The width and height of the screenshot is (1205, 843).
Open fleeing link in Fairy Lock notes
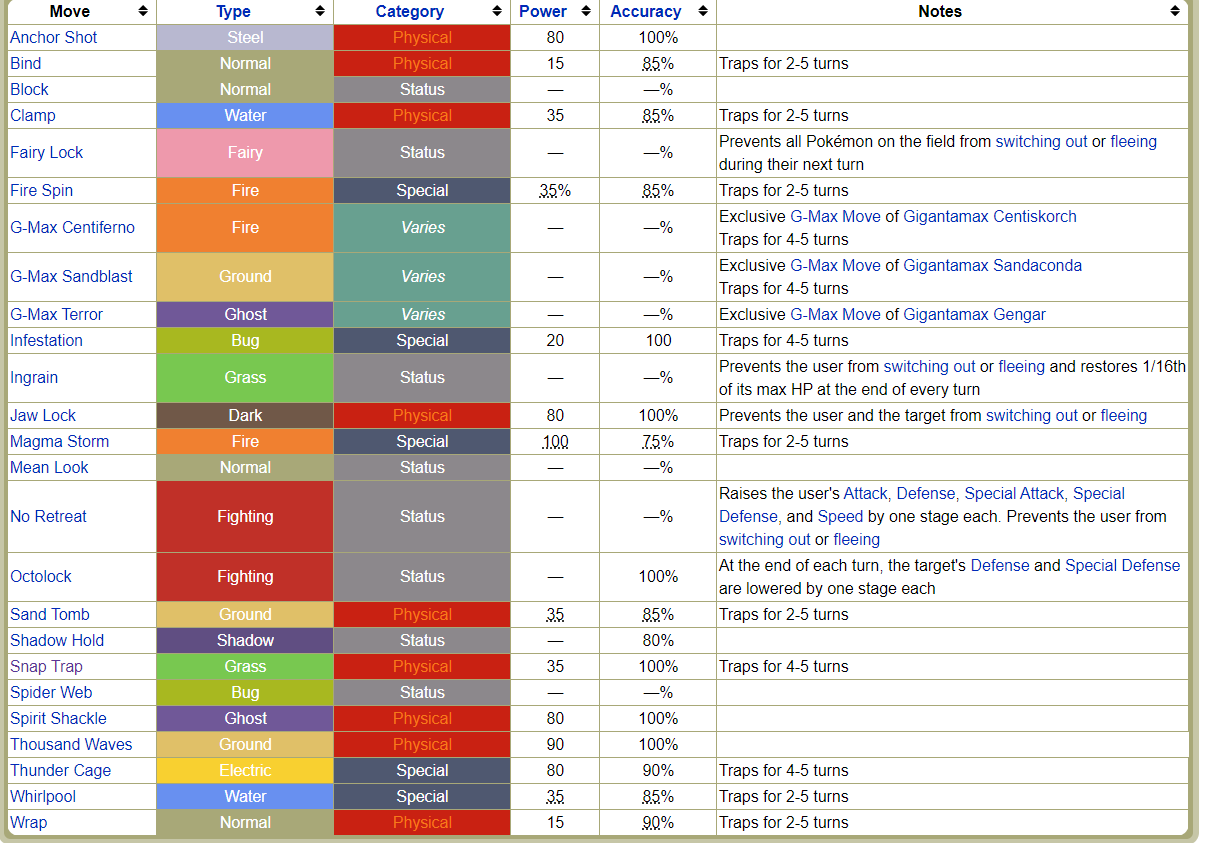(x=1134, y=141)
